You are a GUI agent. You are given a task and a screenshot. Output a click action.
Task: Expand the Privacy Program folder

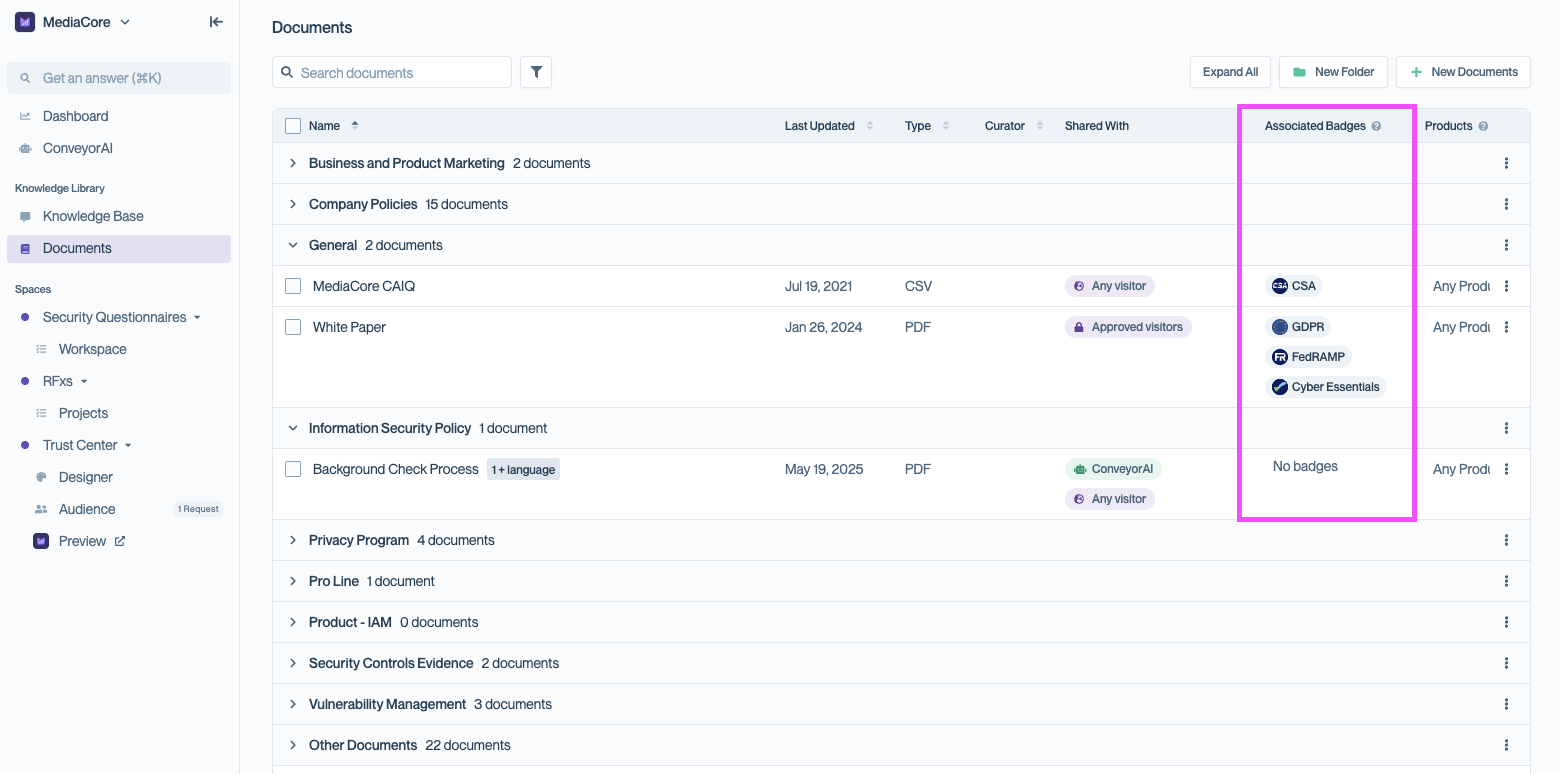[292, 539]
